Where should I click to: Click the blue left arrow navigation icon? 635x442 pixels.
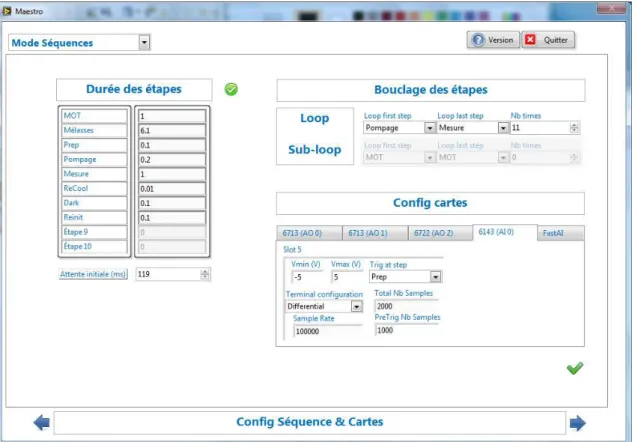pos(42,423)
